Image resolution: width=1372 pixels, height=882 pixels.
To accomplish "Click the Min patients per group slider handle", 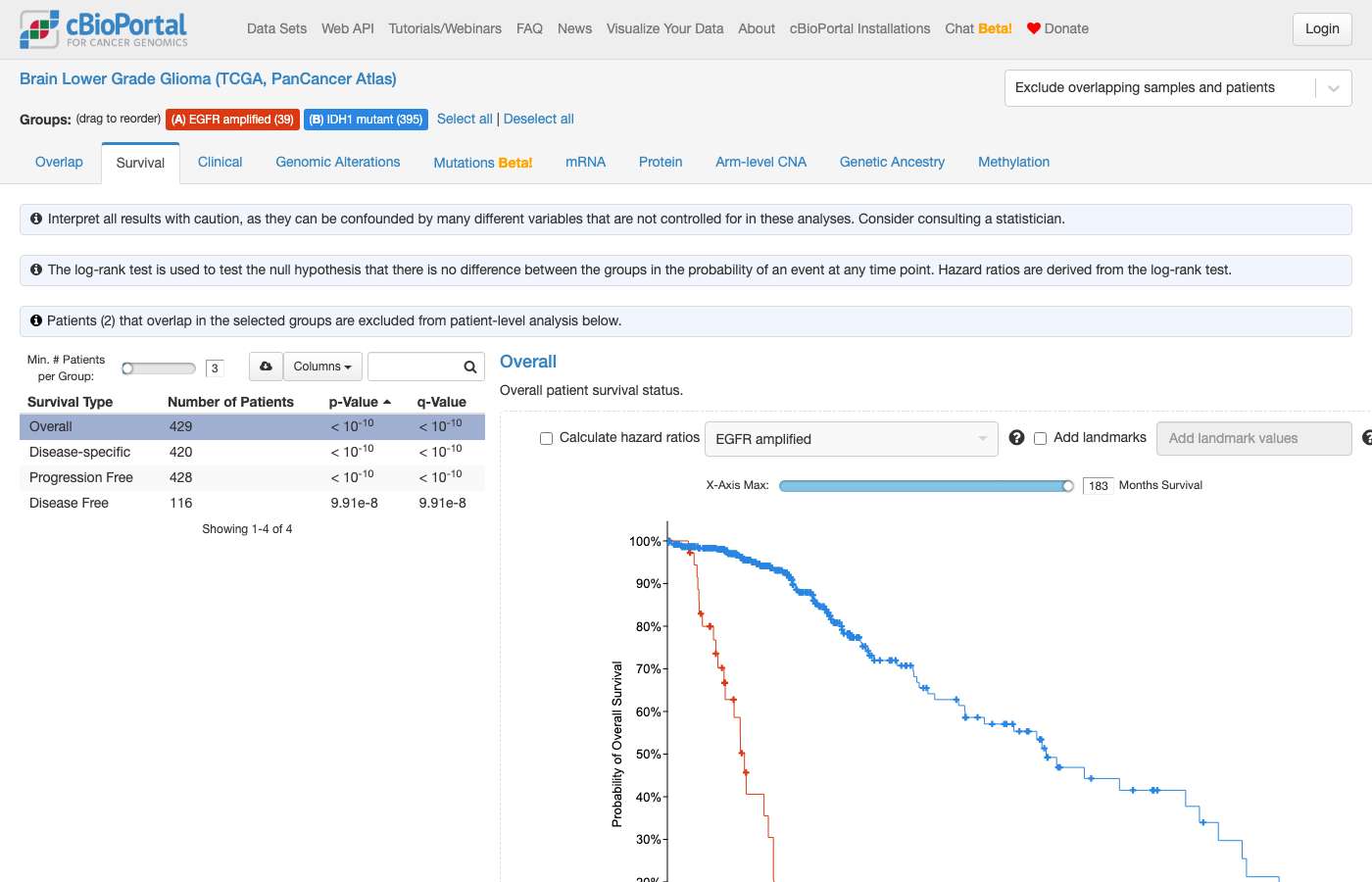I will (127, 368).
